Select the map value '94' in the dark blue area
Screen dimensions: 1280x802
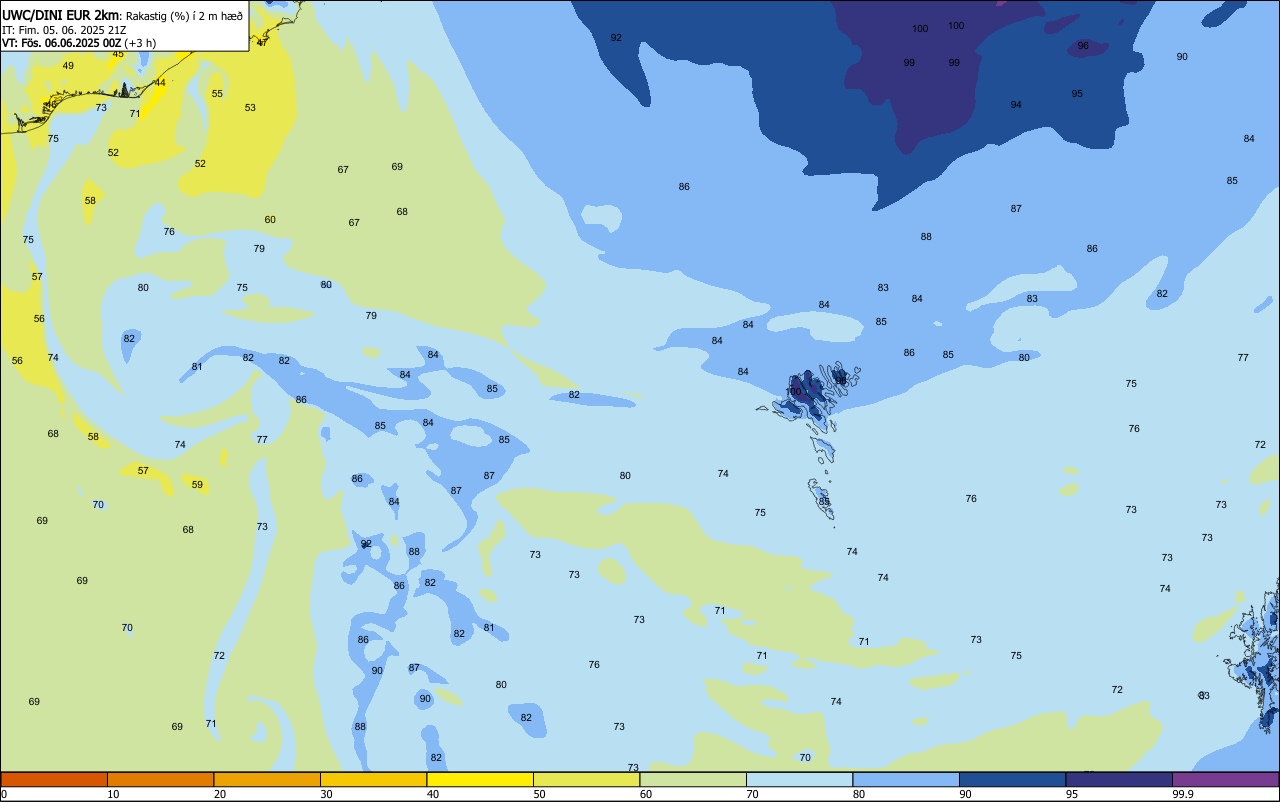point(1016,105)
